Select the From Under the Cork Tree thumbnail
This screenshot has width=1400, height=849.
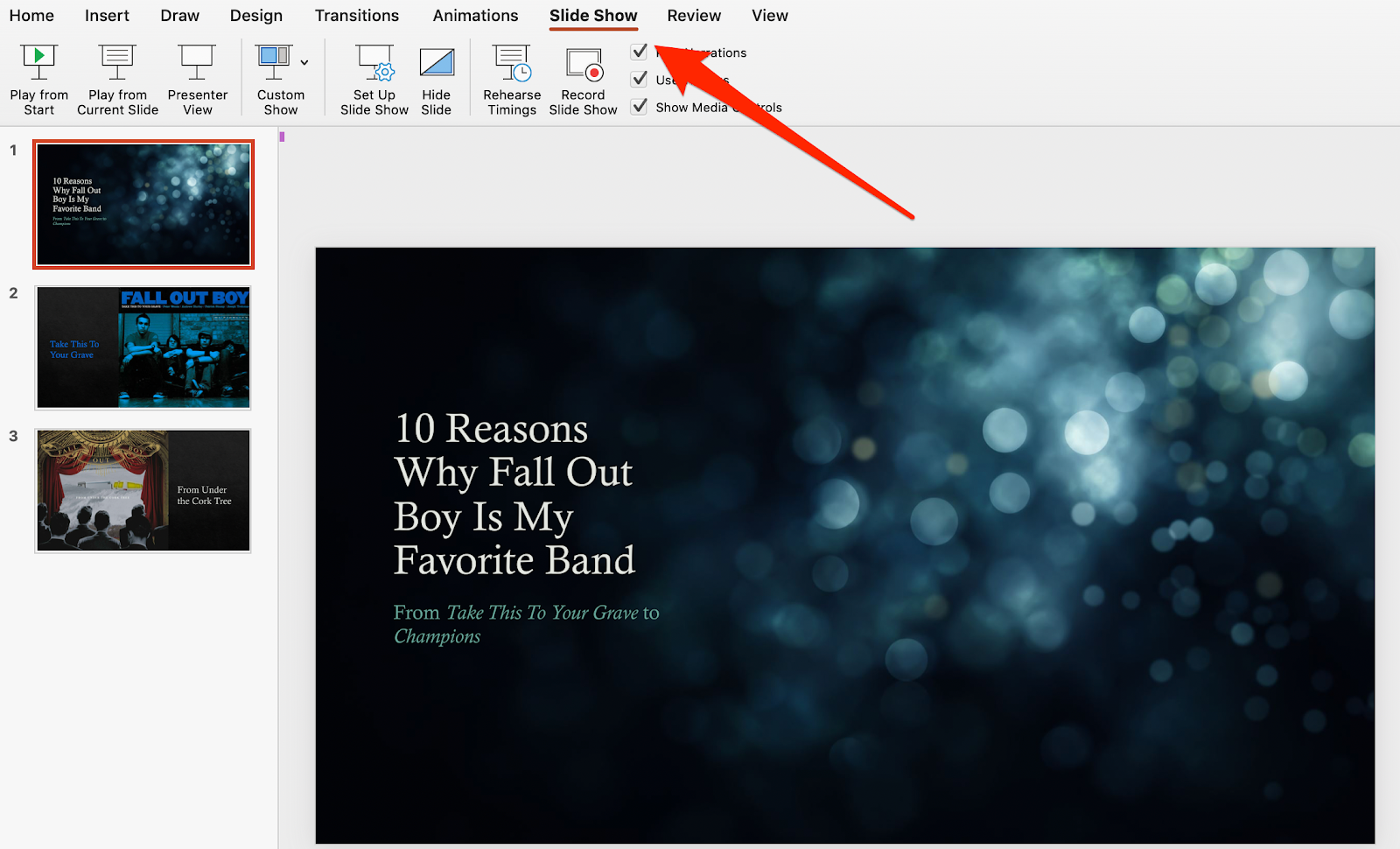pyautogui.click(x=143, y=490)
